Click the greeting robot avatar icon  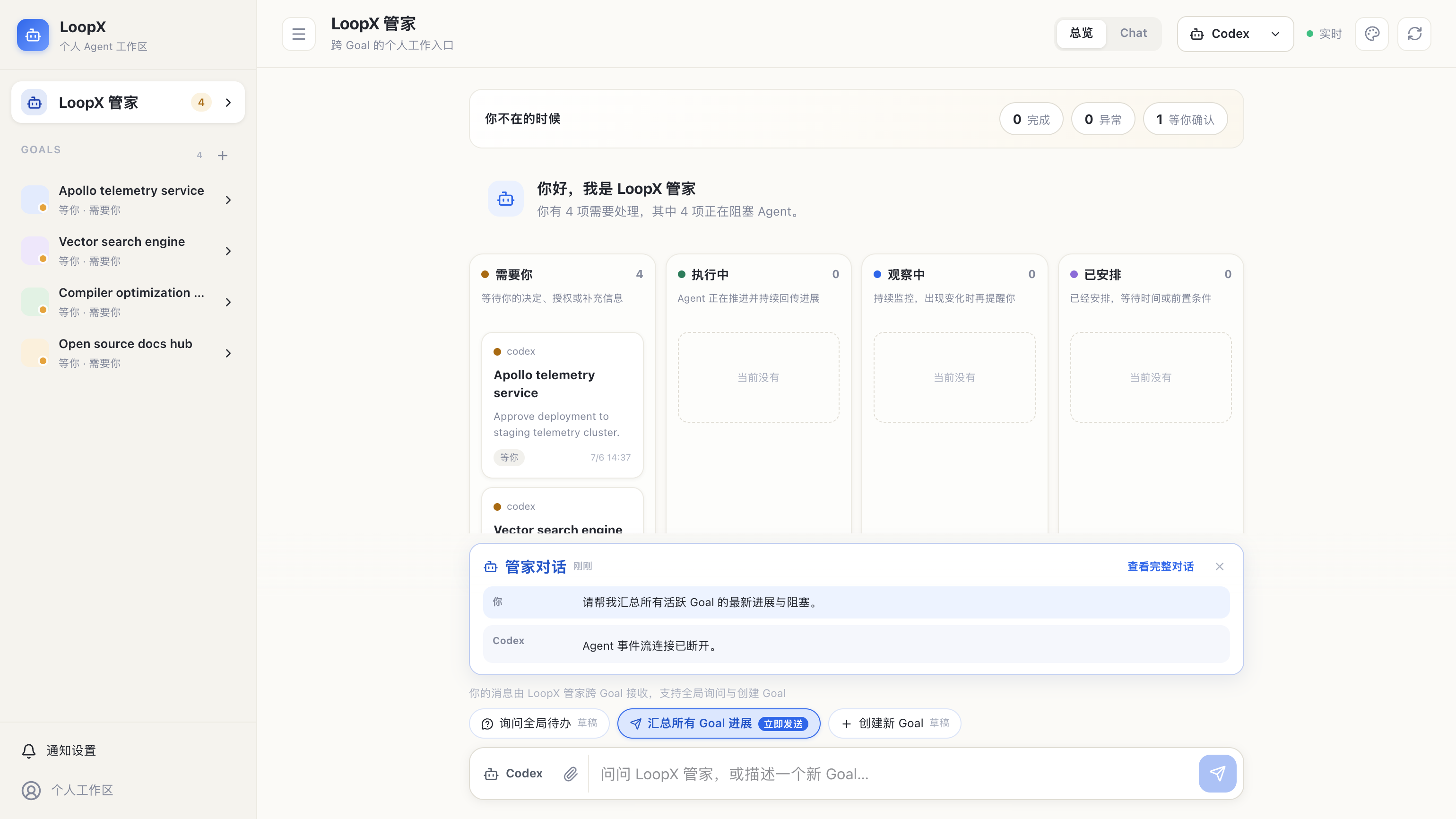(505, 199)
